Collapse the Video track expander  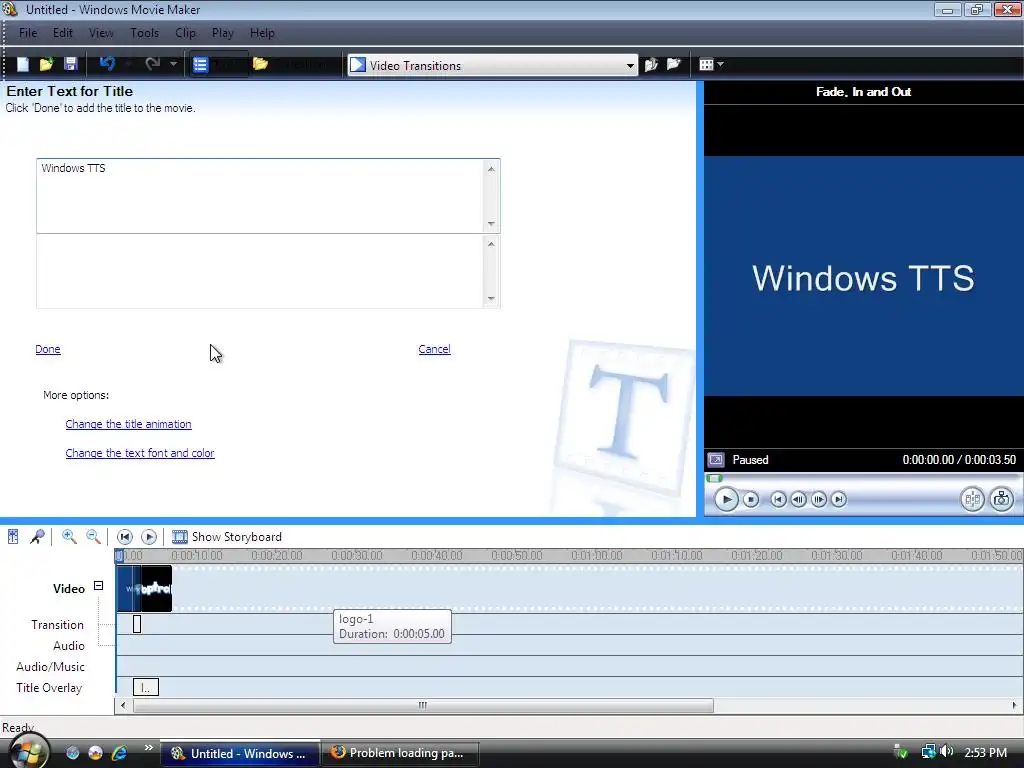coord(99,586)
